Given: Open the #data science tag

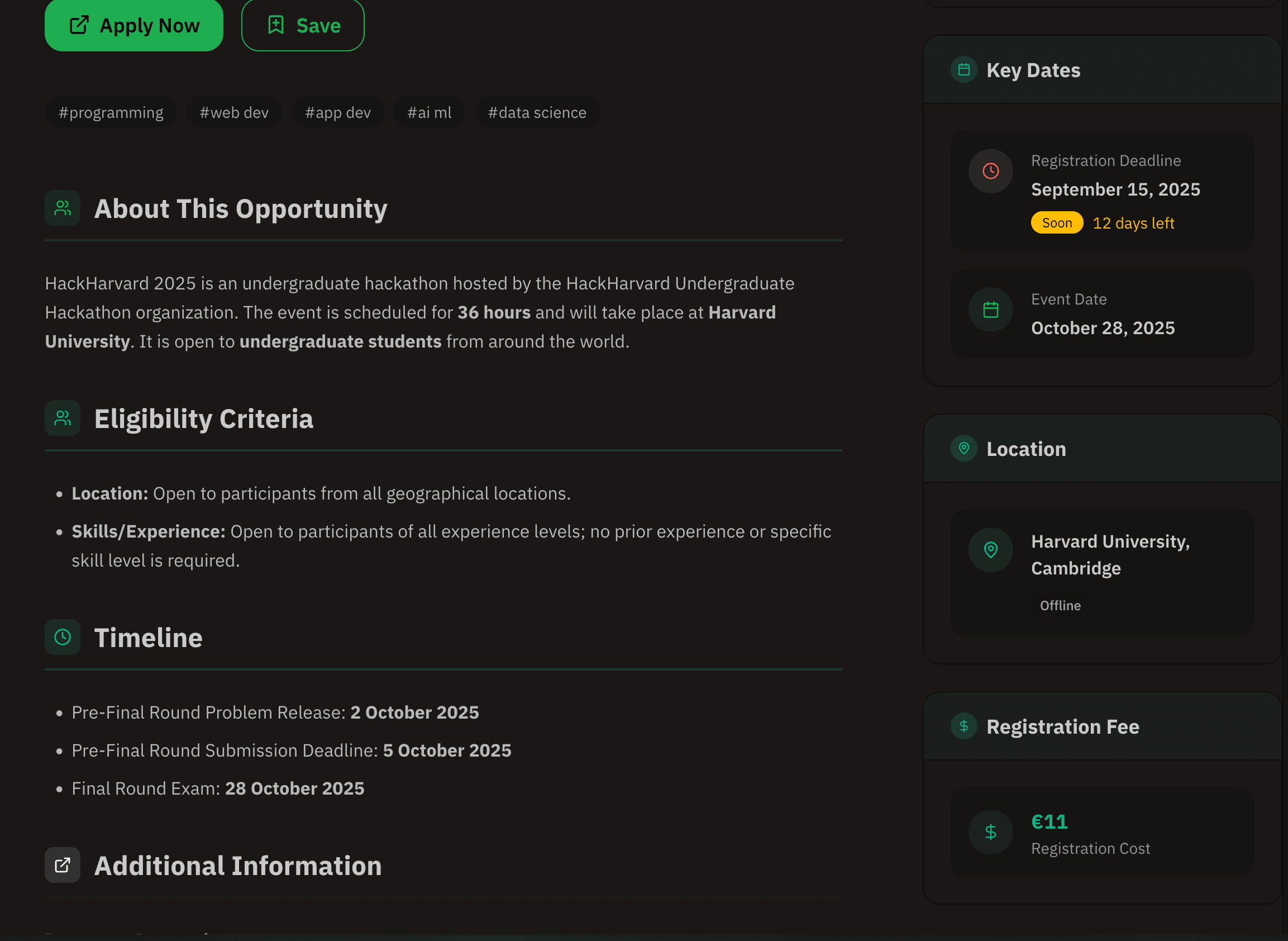Looking at the screenshot, I should pos(537,113).
